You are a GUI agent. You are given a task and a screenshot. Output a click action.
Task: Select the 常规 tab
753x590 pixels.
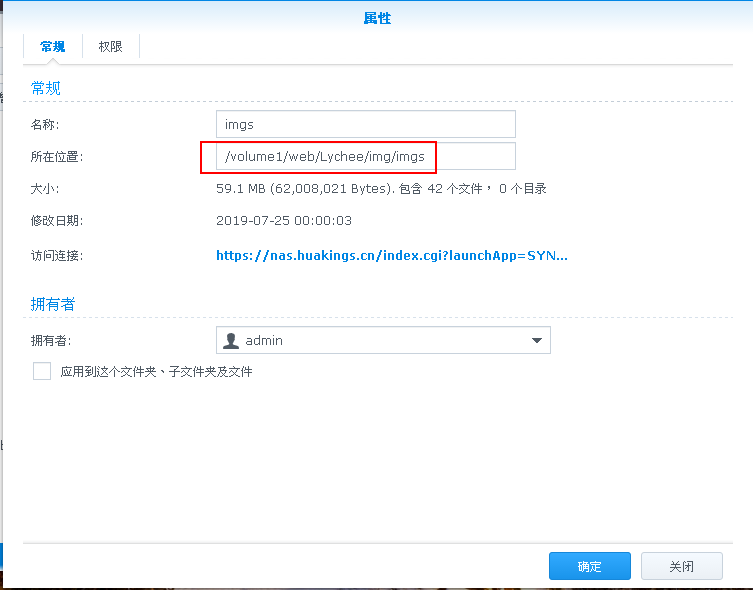click(52, 47)
